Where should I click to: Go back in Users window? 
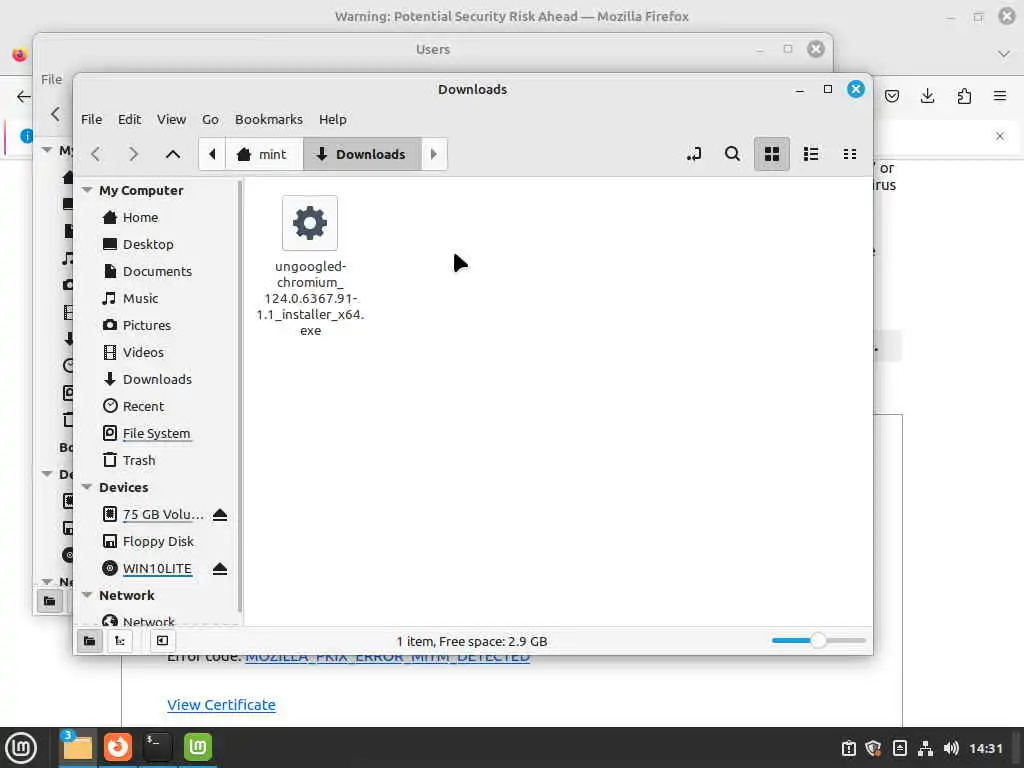(x=56, y=114)
